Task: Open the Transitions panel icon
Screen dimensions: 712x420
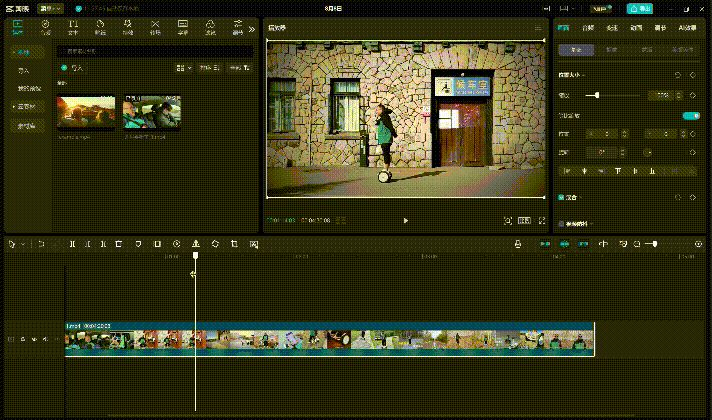Action: click(x=155, y=26)
